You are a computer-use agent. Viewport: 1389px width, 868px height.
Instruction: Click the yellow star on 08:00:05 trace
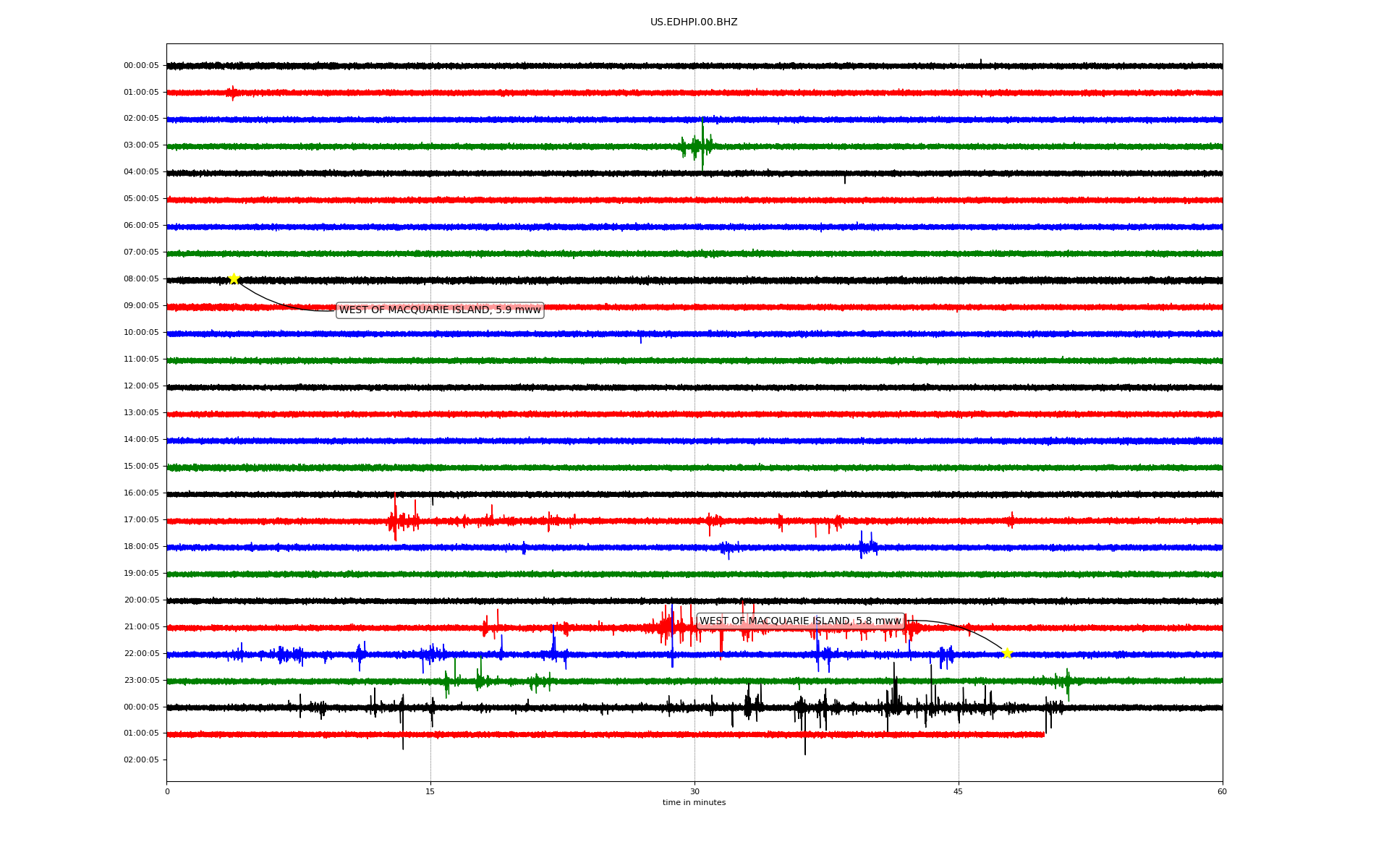[234, 278]
